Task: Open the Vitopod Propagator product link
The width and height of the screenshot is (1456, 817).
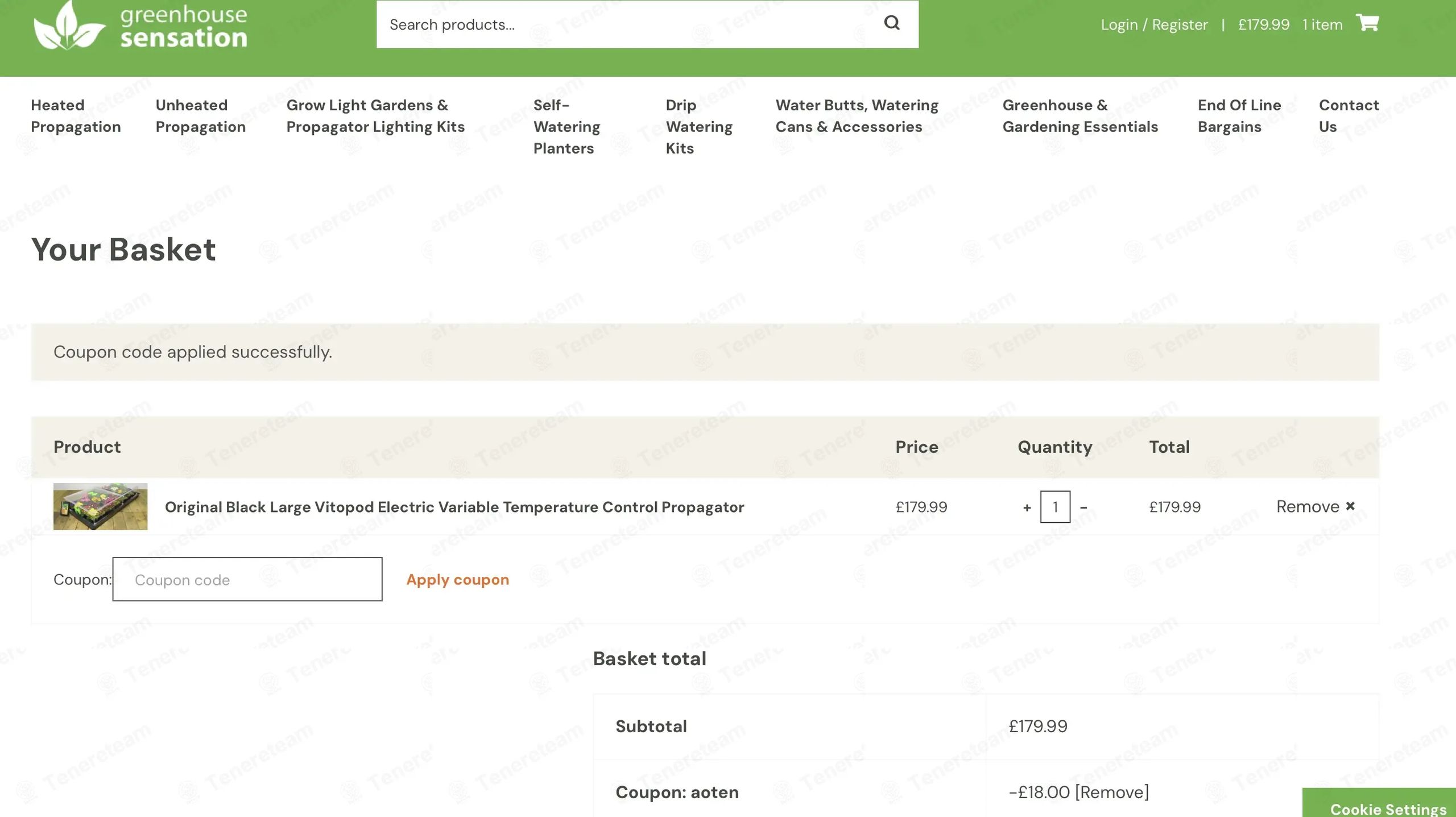Action: [454, 507]
